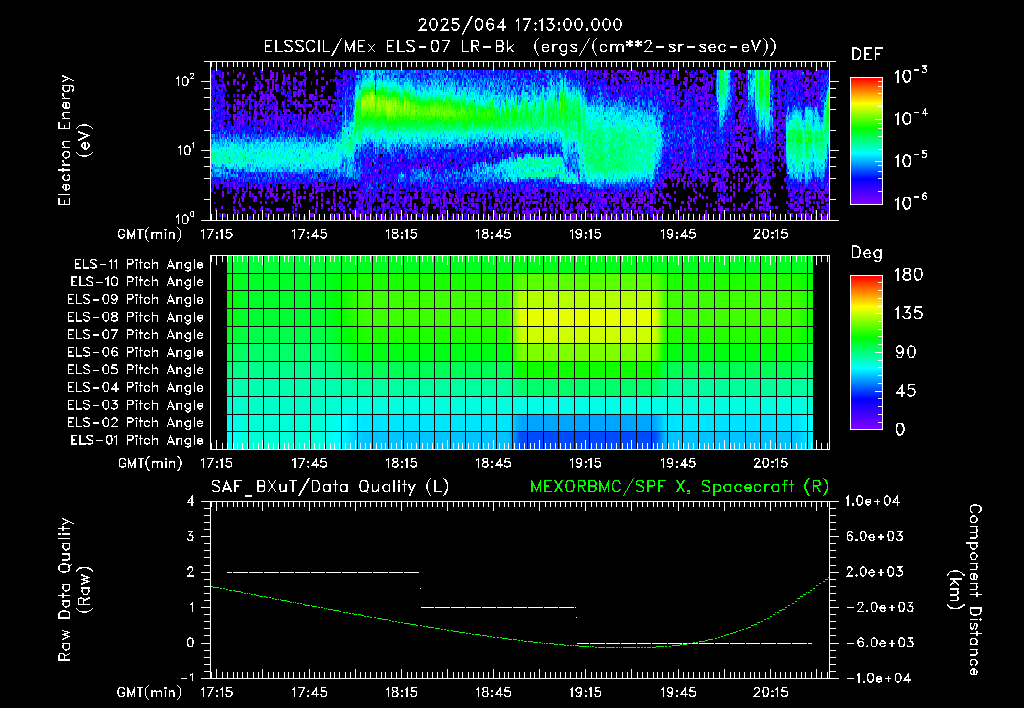Select the ELS-04 Pitch Angle row label
The width and height of the screenshot is (1024, 708).
pos(136,388)
